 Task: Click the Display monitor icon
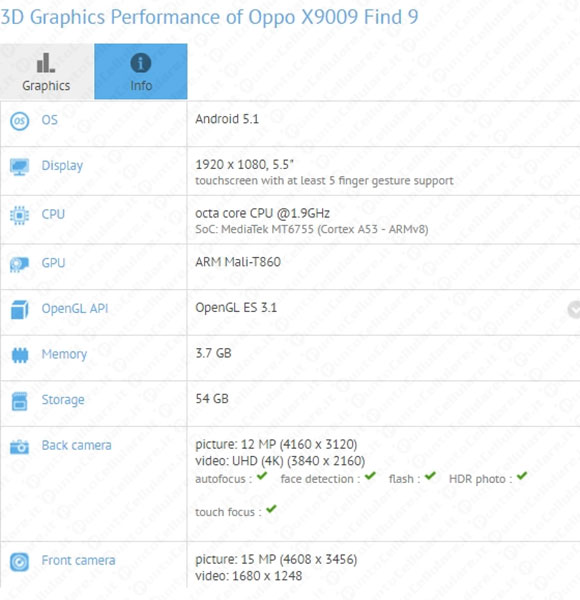pos(19,167)
